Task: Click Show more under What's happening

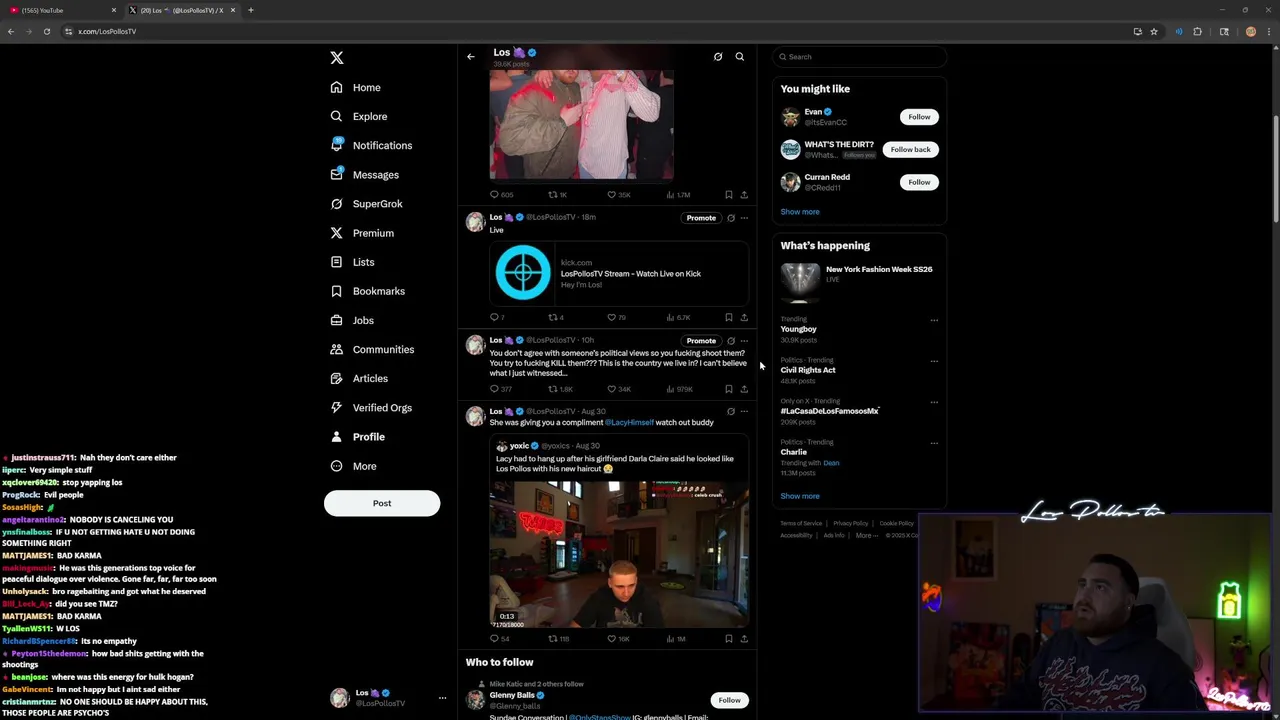Action: pyautogui.click(x=800, y=496)
